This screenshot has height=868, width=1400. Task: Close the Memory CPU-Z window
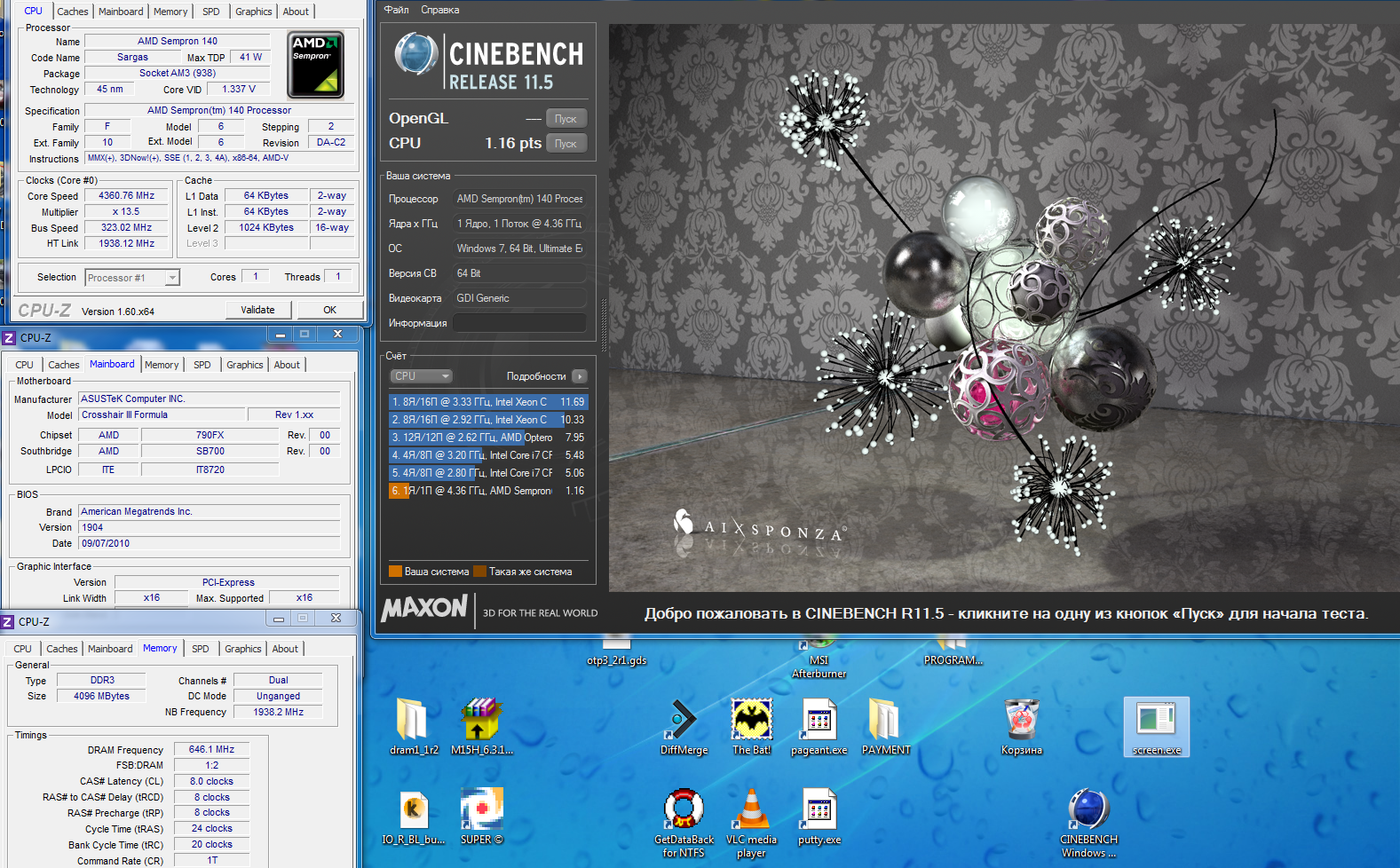336,619
